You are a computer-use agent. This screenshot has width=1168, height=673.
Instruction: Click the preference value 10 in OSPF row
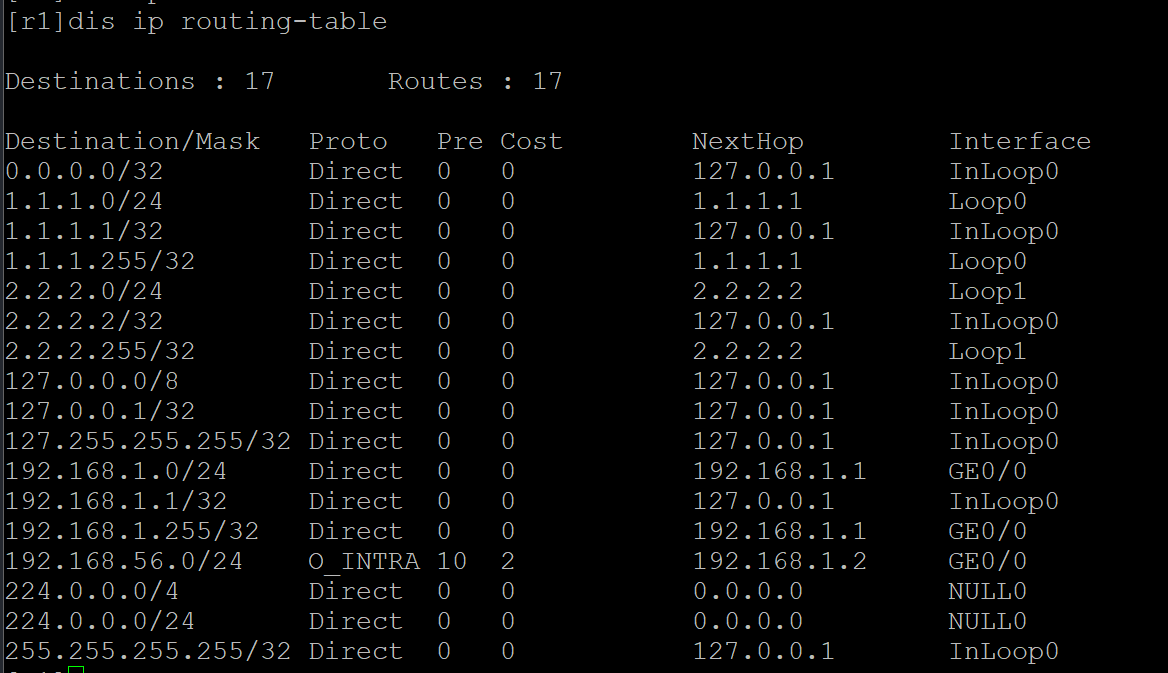[451, 561]
